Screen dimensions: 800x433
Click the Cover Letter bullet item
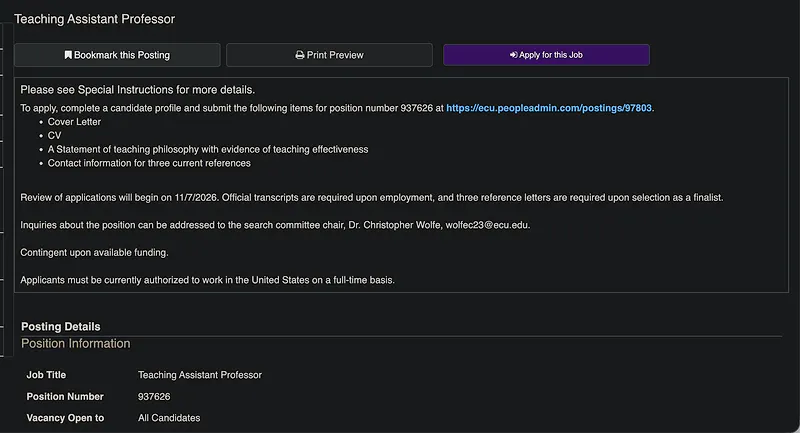(74, 122)
